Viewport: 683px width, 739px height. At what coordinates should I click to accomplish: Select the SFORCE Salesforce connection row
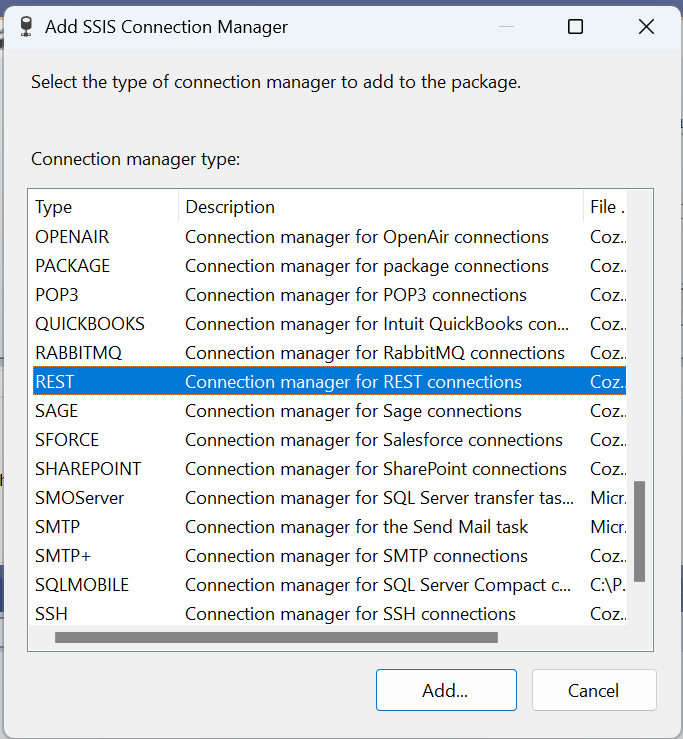[x=67, y=440]
